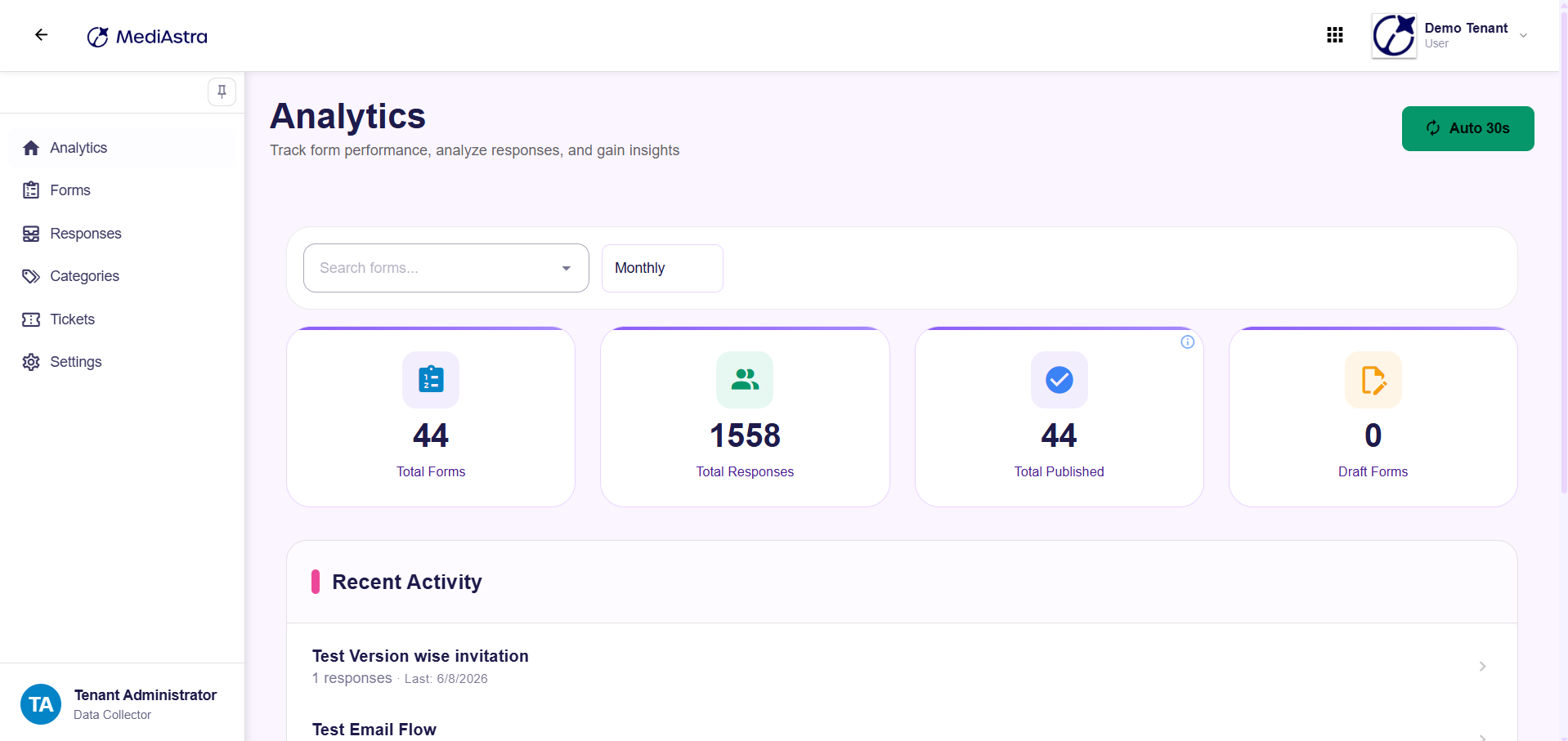Click the Last: 6/8/2026 date text
The height and width of the screenshot is (741, 1568).
[446, 679]
